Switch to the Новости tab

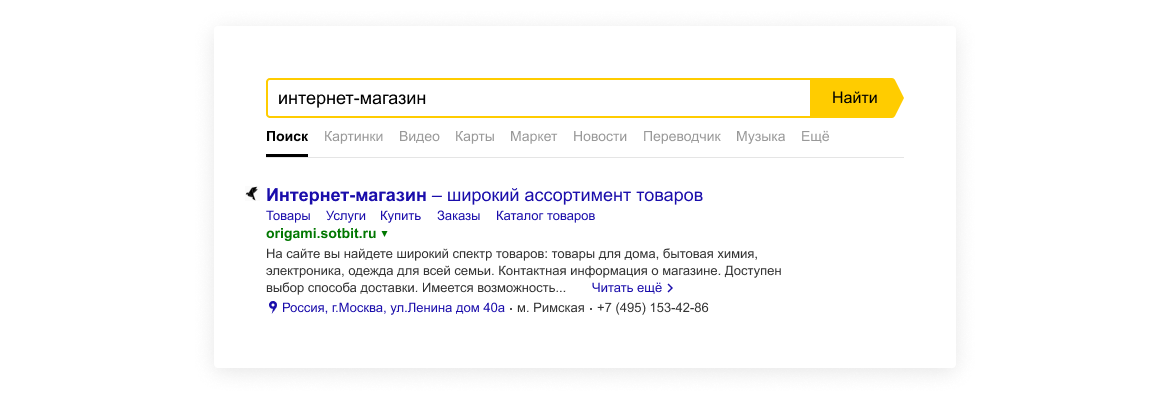tap(600, 137)
